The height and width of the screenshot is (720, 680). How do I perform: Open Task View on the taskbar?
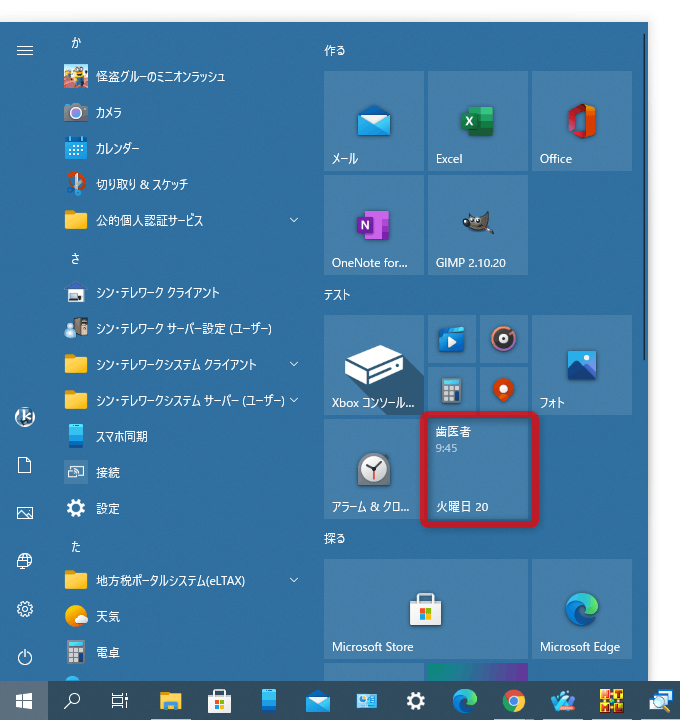tap(120, 701)
